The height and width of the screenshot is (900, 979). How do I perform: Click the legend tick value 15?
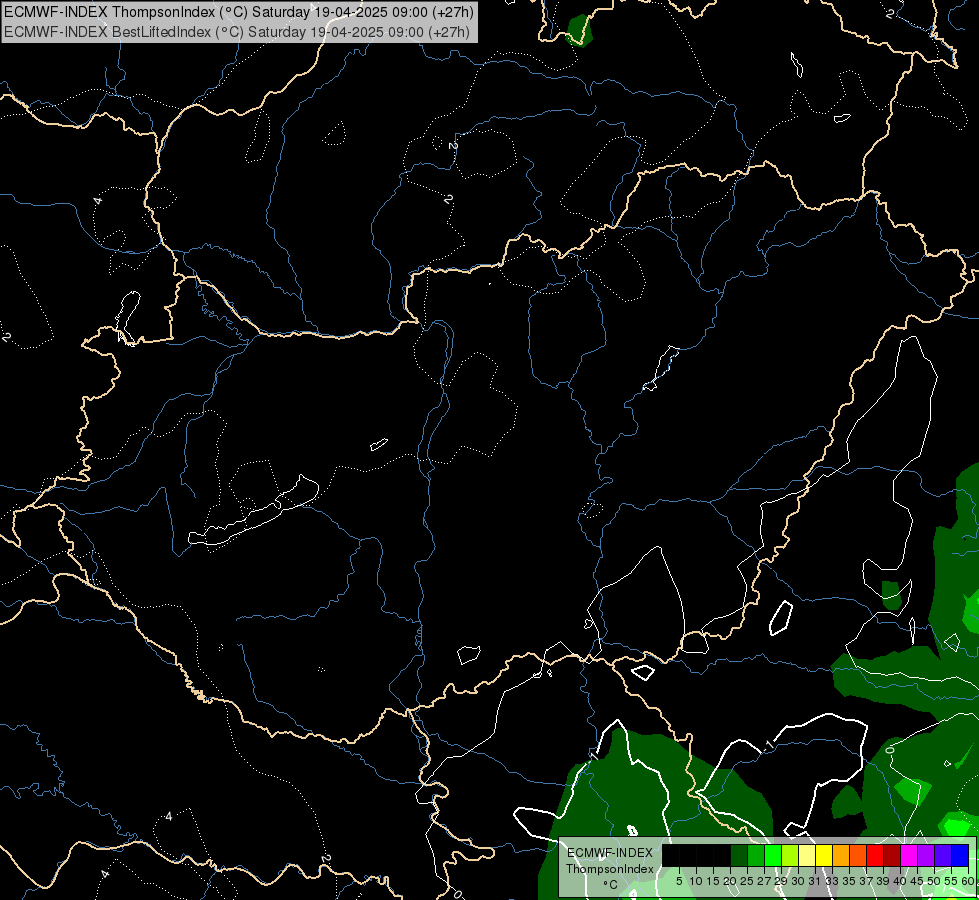point(713,881)
